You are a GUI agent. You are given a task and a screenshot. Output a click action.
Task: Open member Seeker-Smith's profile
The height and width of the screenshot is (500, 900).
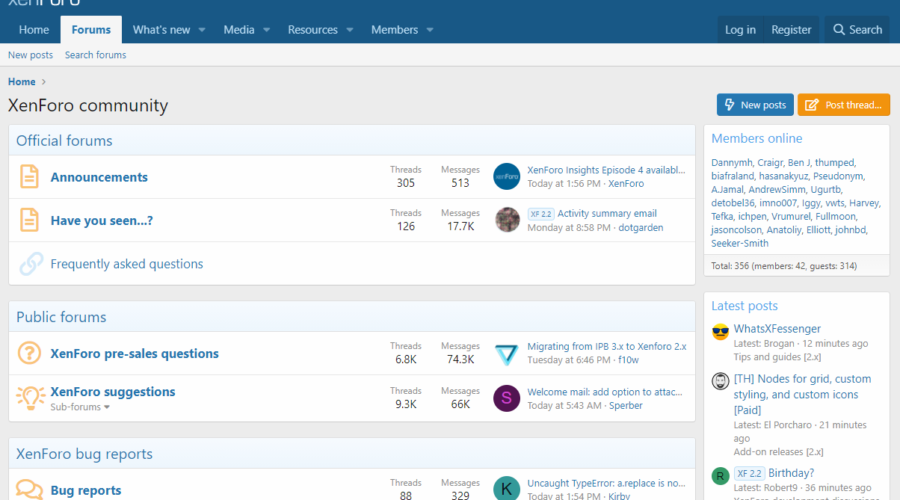pos(739,243)
